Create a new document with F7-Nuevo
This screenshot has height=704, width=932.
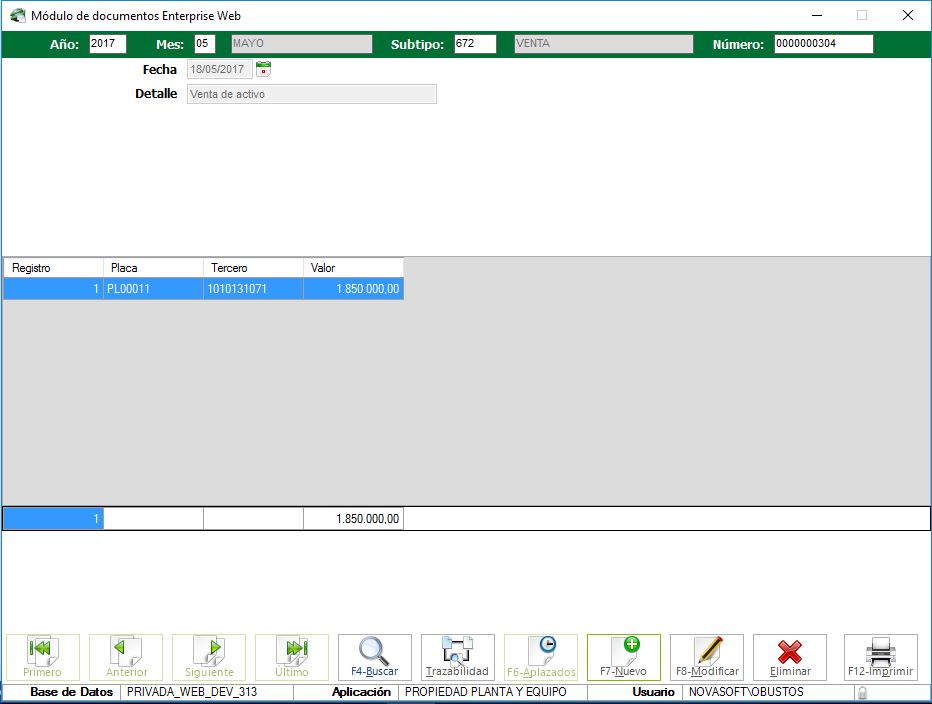(624, 657)
